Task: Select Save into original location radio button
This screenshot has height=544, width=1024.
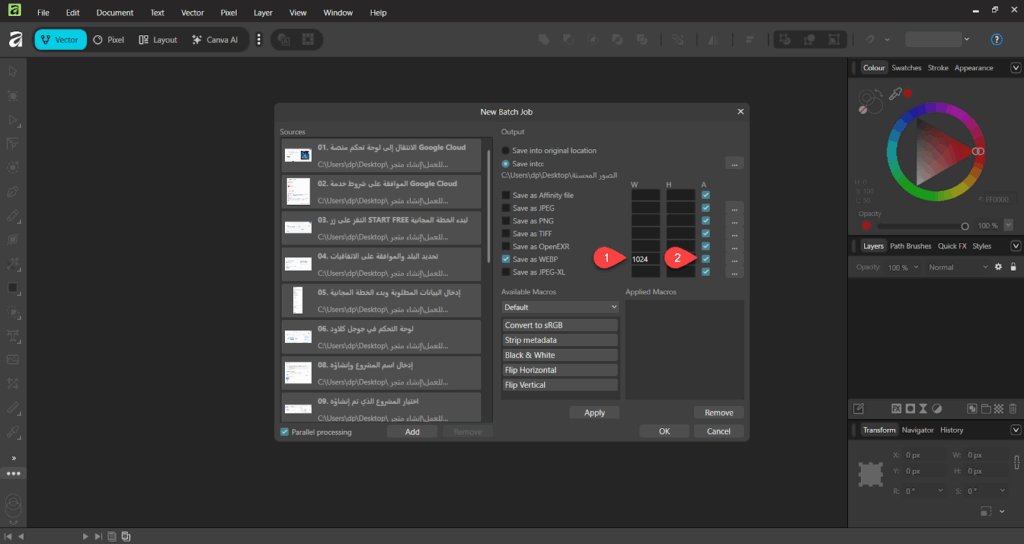Action: click(x=505, y=150)
